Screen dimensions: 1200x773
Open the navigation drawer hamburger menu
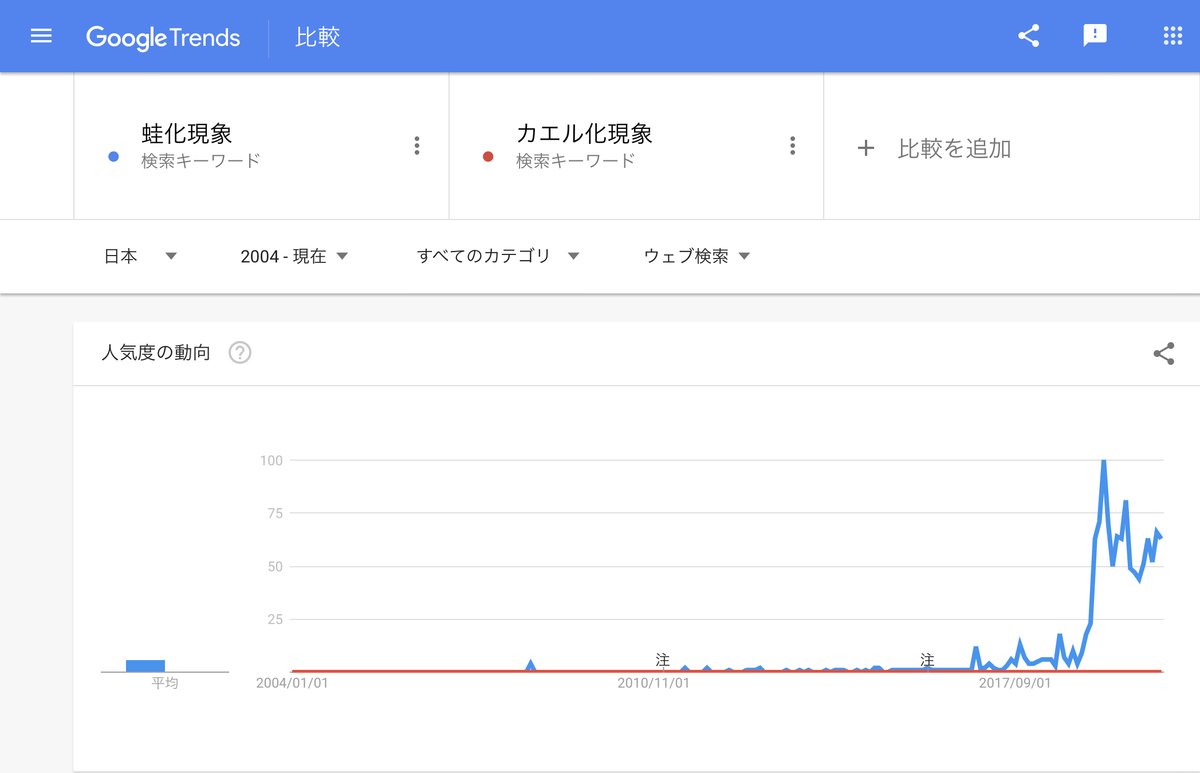click(40, 35)
